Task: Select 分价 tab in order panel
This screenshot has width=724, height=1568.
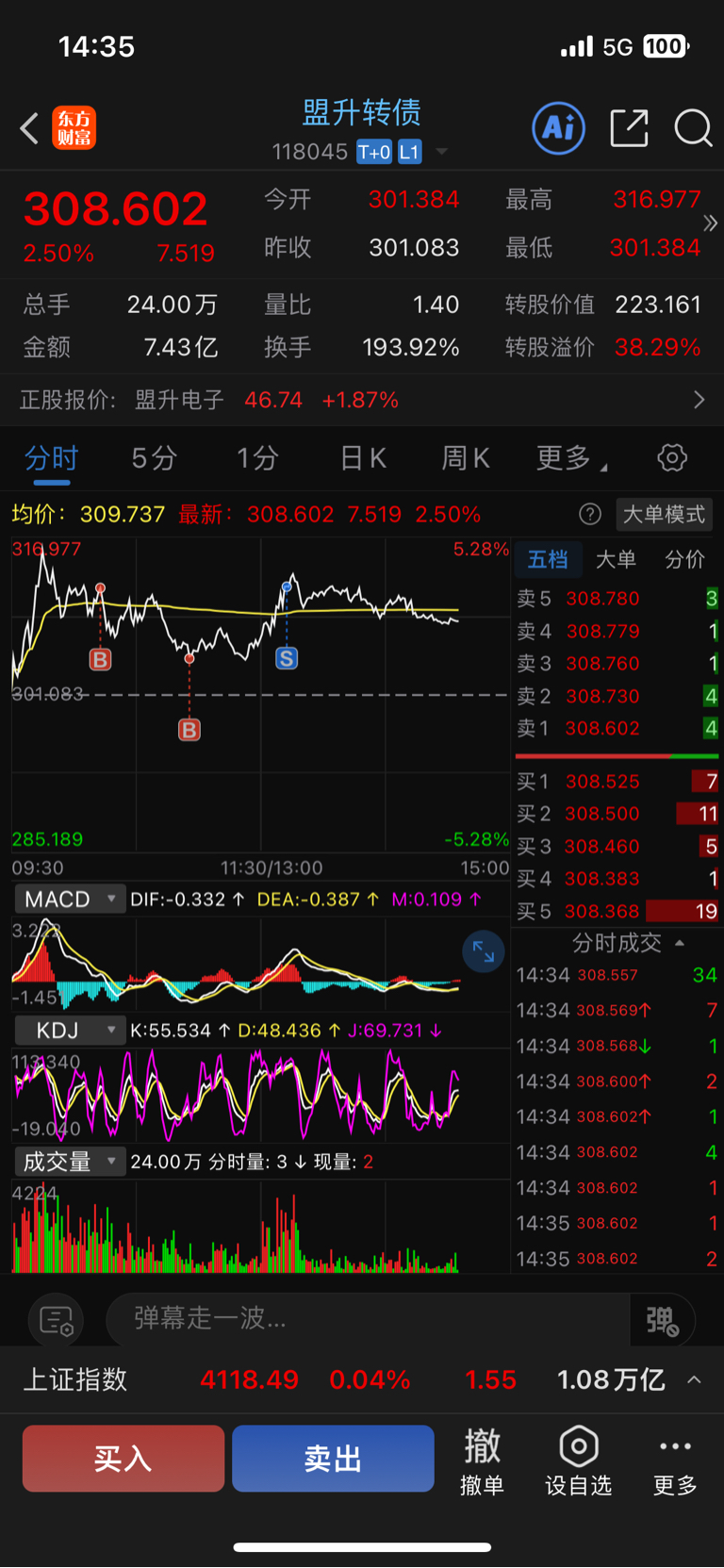Action: click(x=684, y=560)
